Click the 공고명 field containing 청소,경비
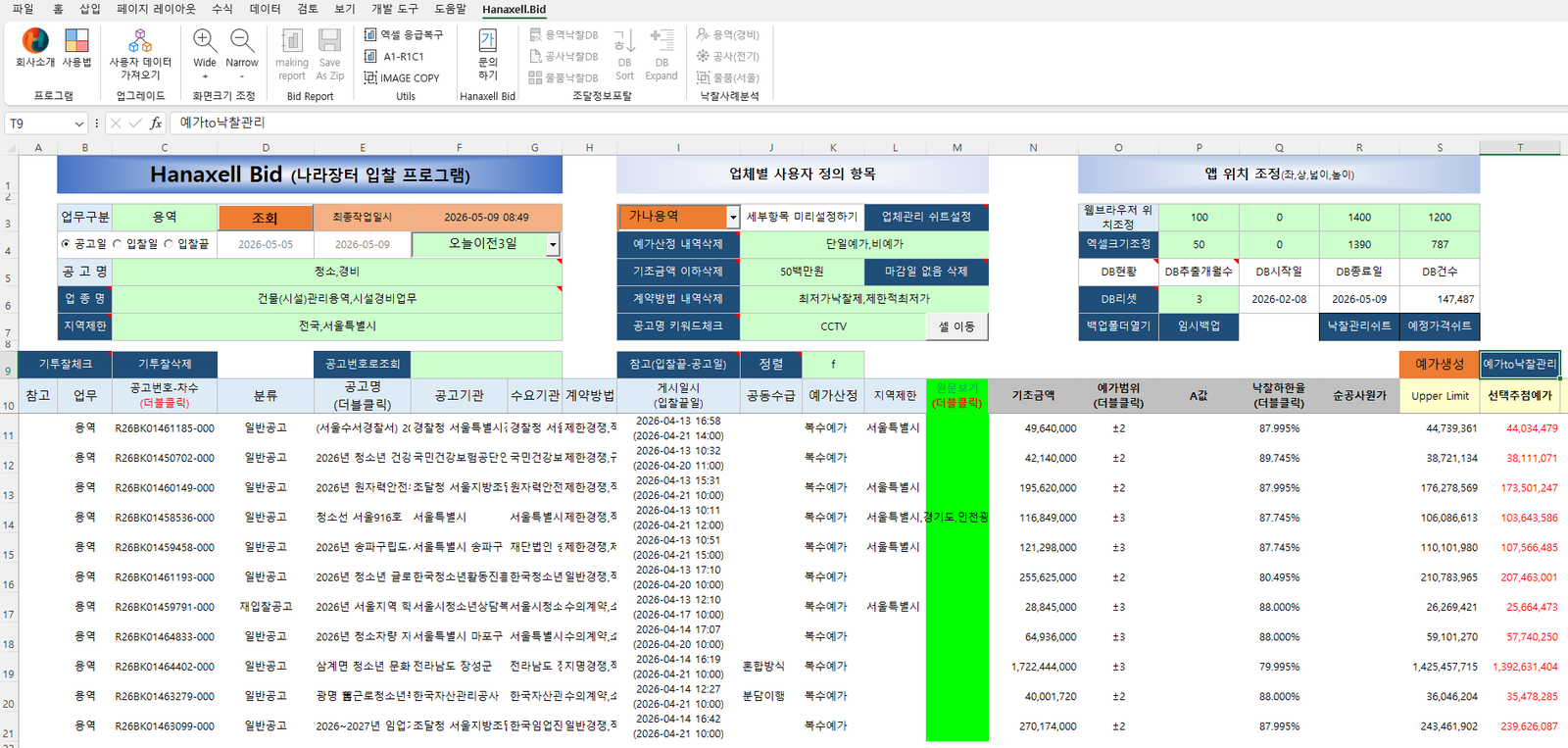Screen dimensions: 1568x748 pyautogui.click(x=337, y=272)
